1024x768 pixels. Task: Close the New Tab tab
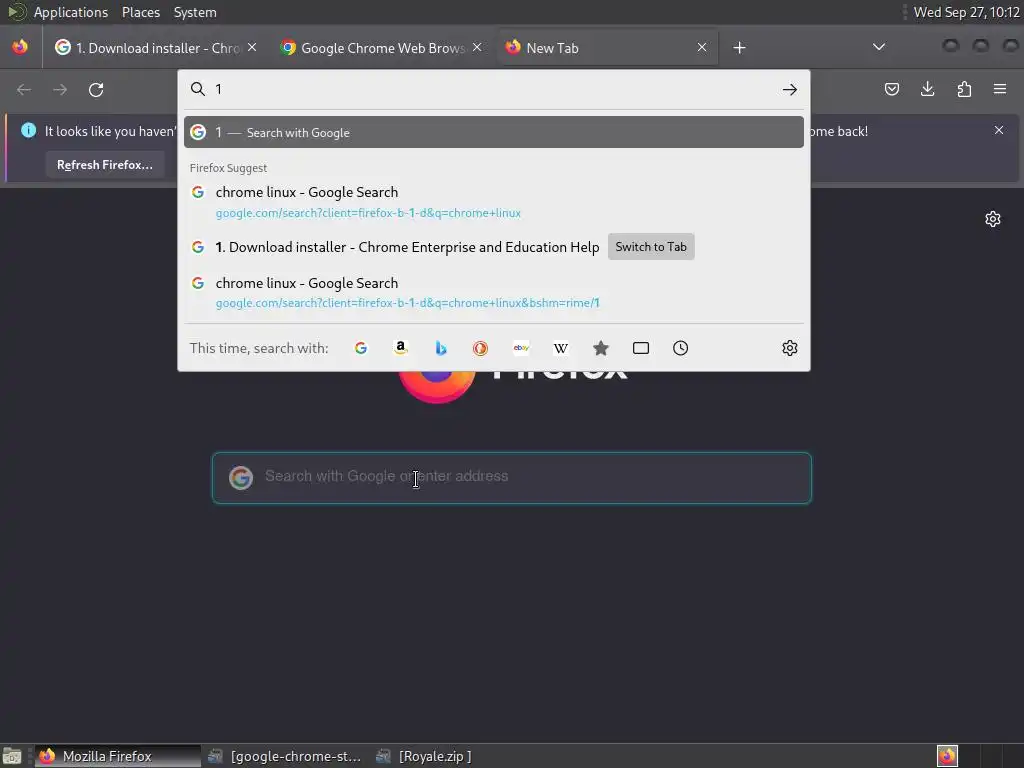tap(702, 47)
